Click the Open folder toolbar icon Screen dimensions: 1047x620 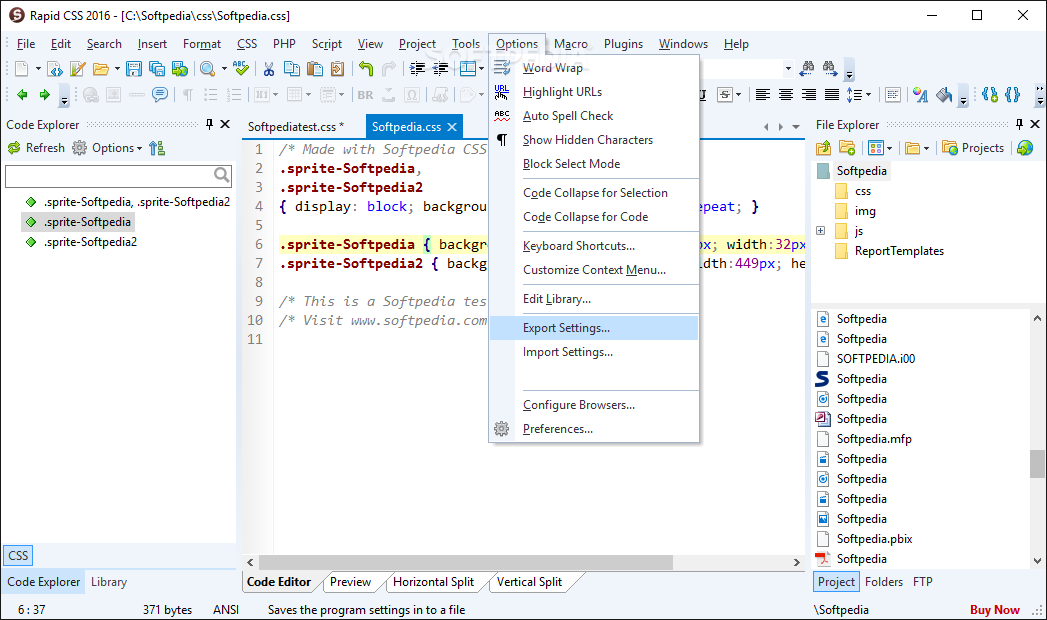(x=101, y=69)
